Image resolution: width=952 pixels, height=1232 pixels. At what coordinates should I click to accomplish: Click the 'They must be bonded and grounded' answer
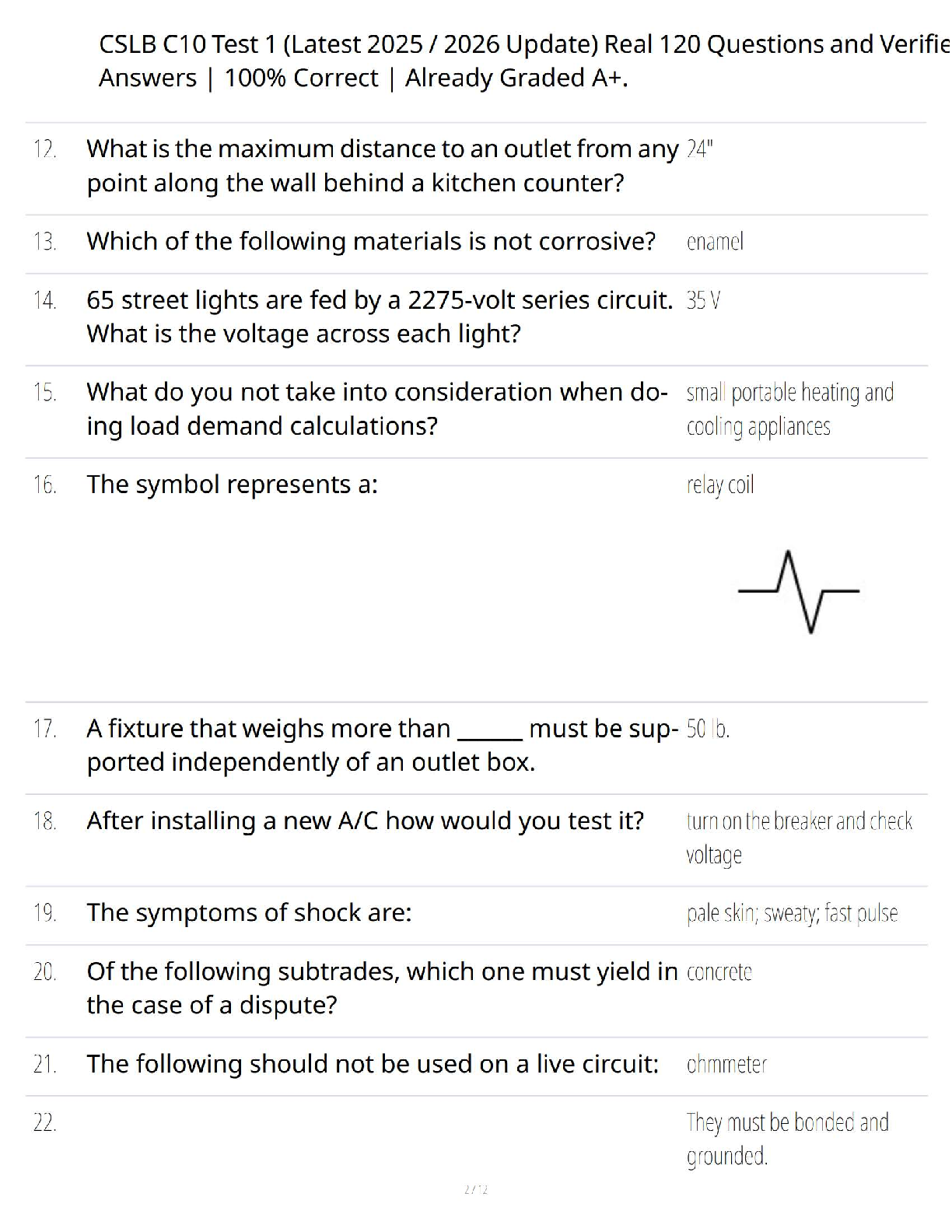click(787, 1139)
